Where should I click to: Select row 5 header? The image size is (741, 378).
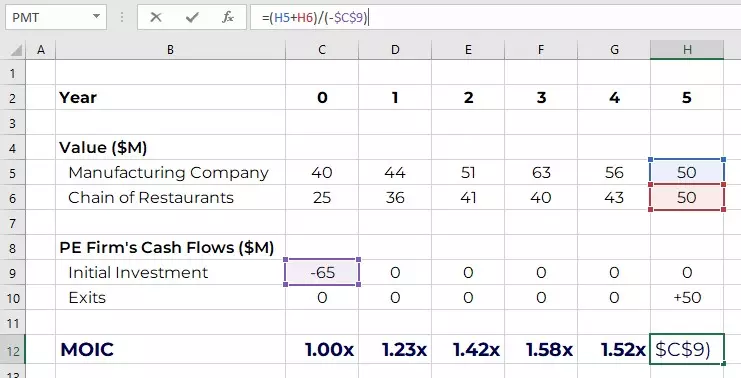(12, 173)
